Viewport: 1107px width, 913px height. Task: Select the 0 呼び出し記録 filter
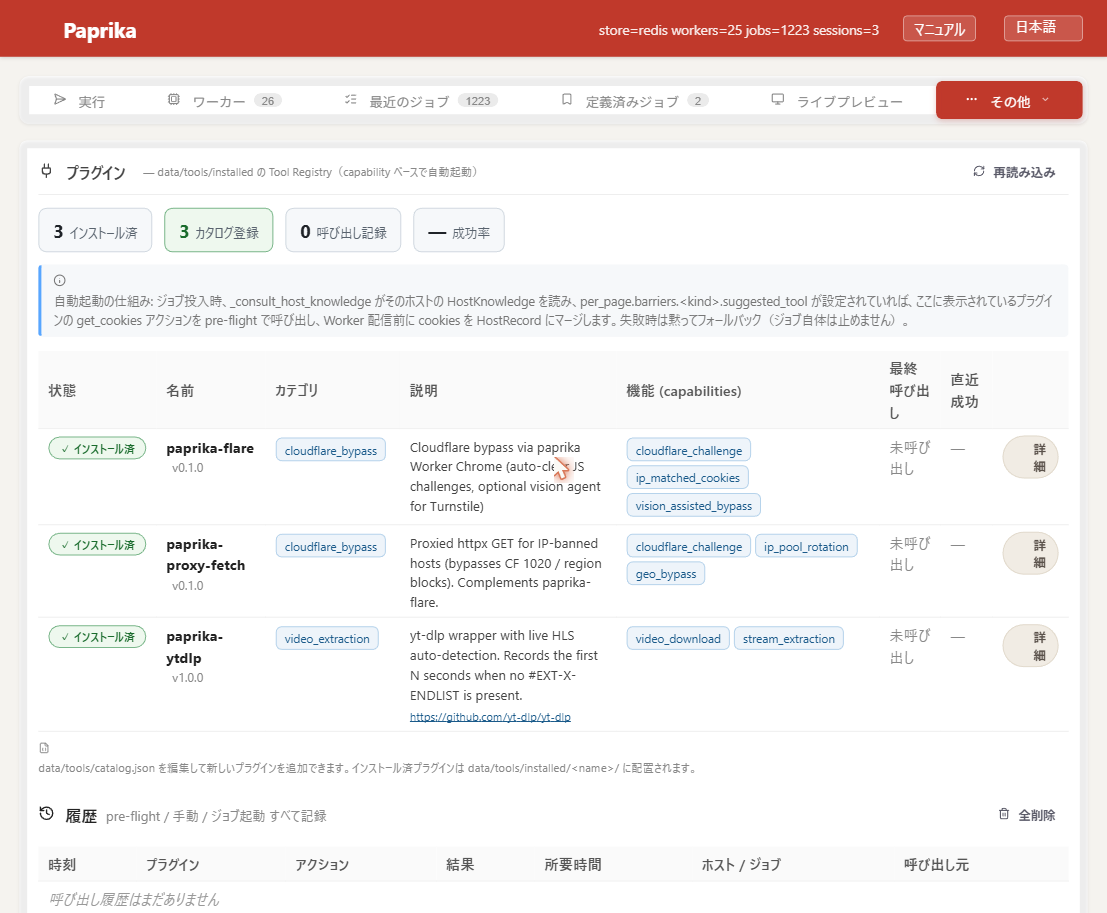pyautogui.click(x=343, y=230)
